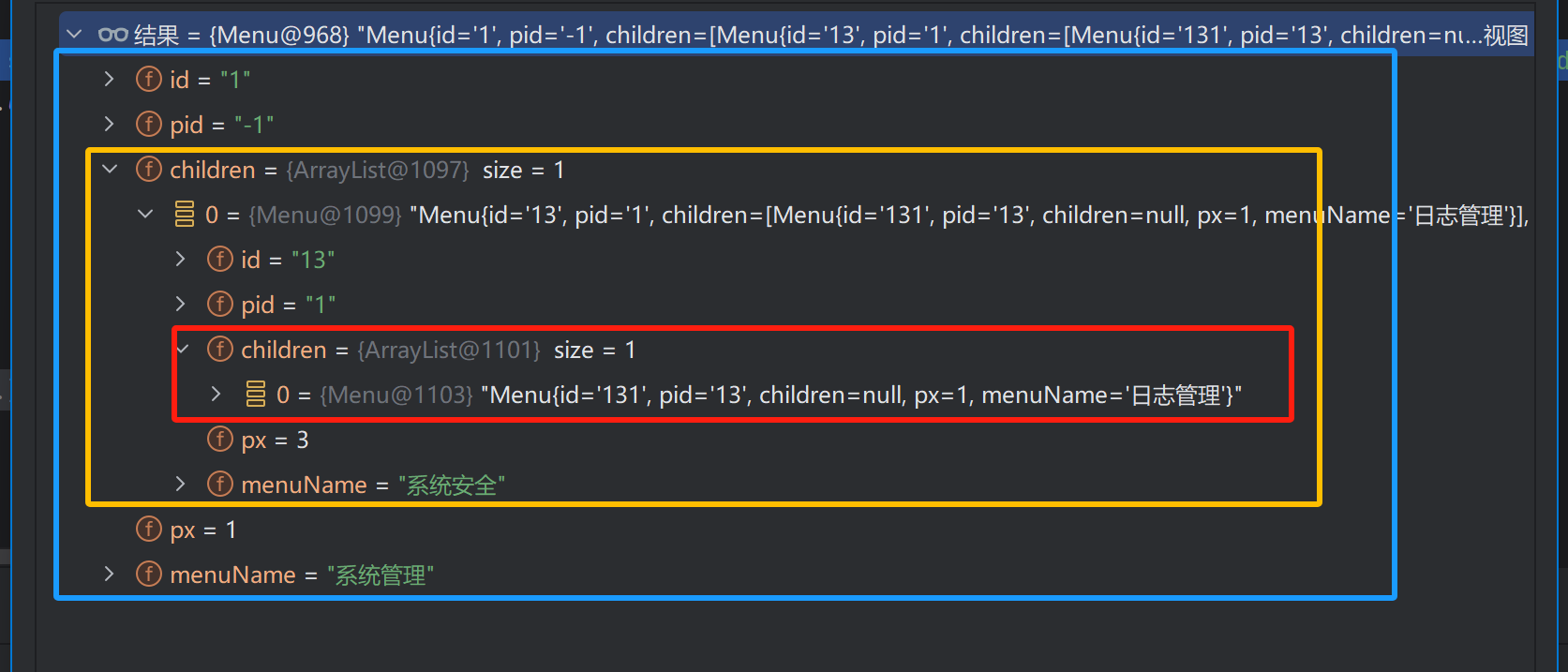Expand the id = "1" field
Screen dimensions: 1568x672
pyautogui.click(x=110, y=80)
